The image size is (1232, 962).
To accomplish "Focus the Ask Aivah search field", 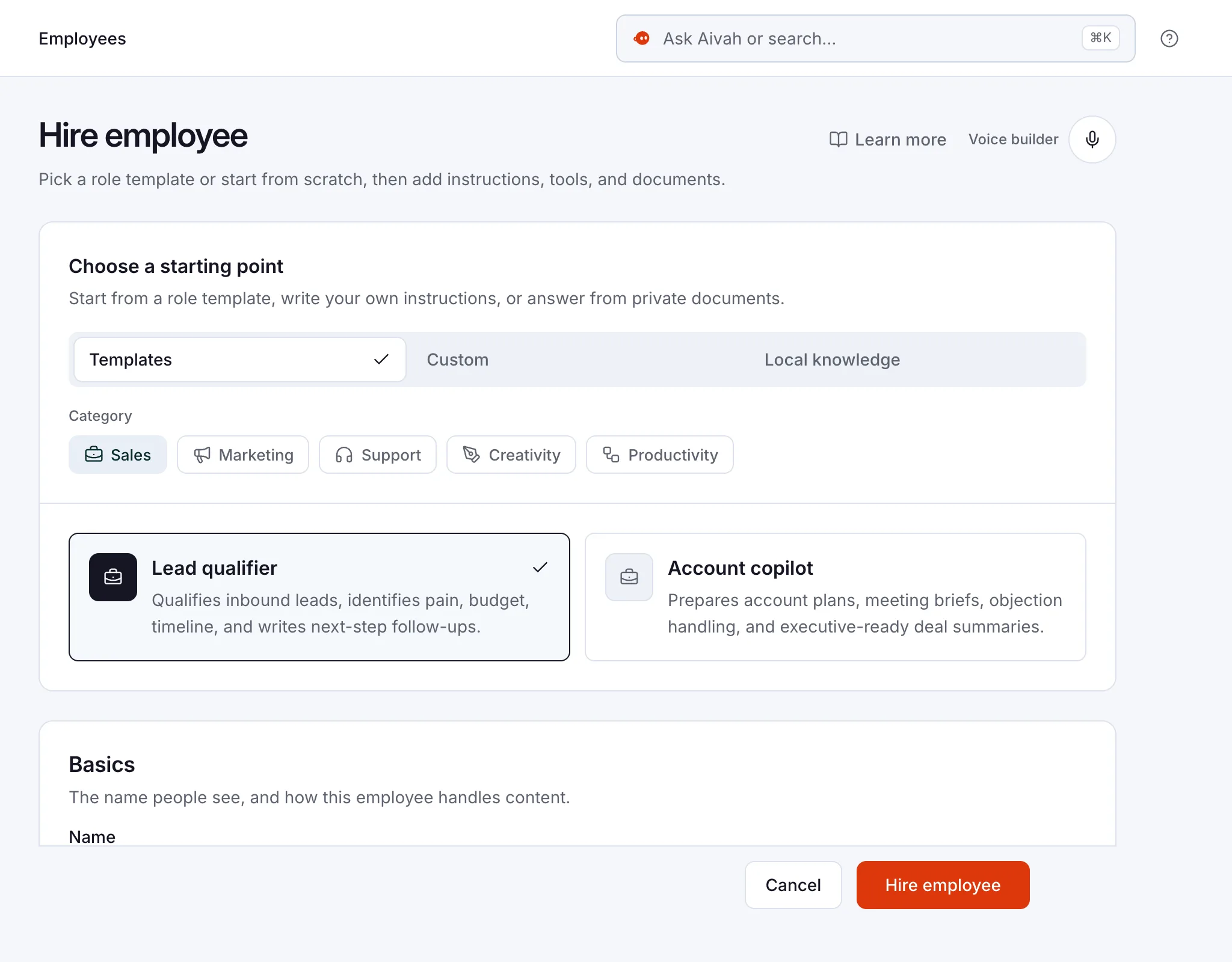I will click(875, 38).
